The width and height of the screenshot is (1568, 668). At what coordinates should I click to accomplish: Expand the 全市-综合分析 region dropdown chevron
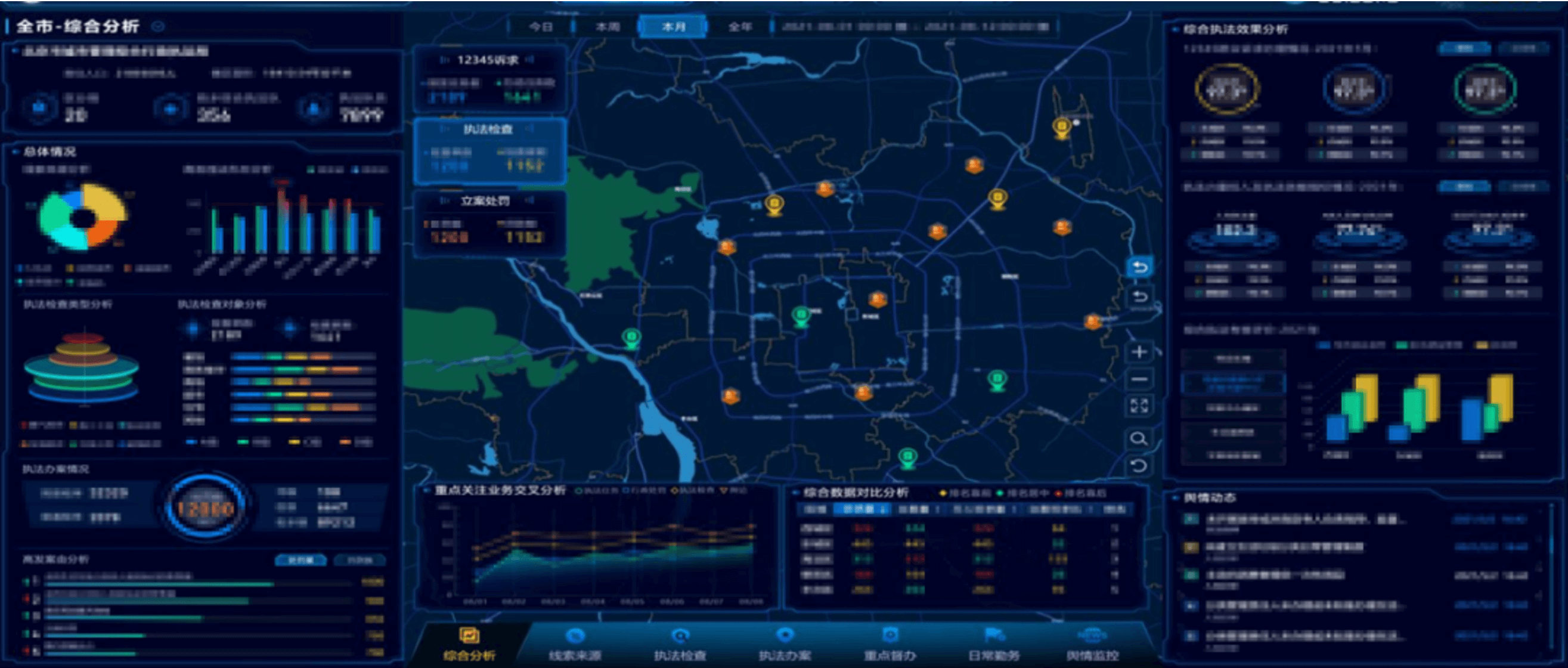158,26
